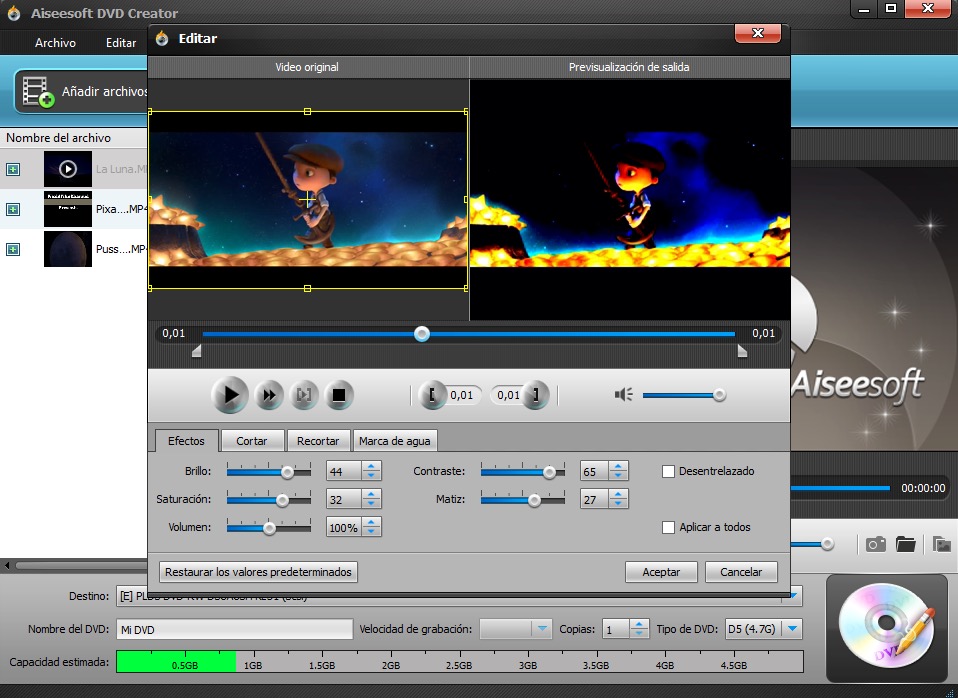Image resolution: width=958 pixels, height=698 pixels.
Task: Enable the Desentrelazado checkbox
Action: [x=668, y=471]
